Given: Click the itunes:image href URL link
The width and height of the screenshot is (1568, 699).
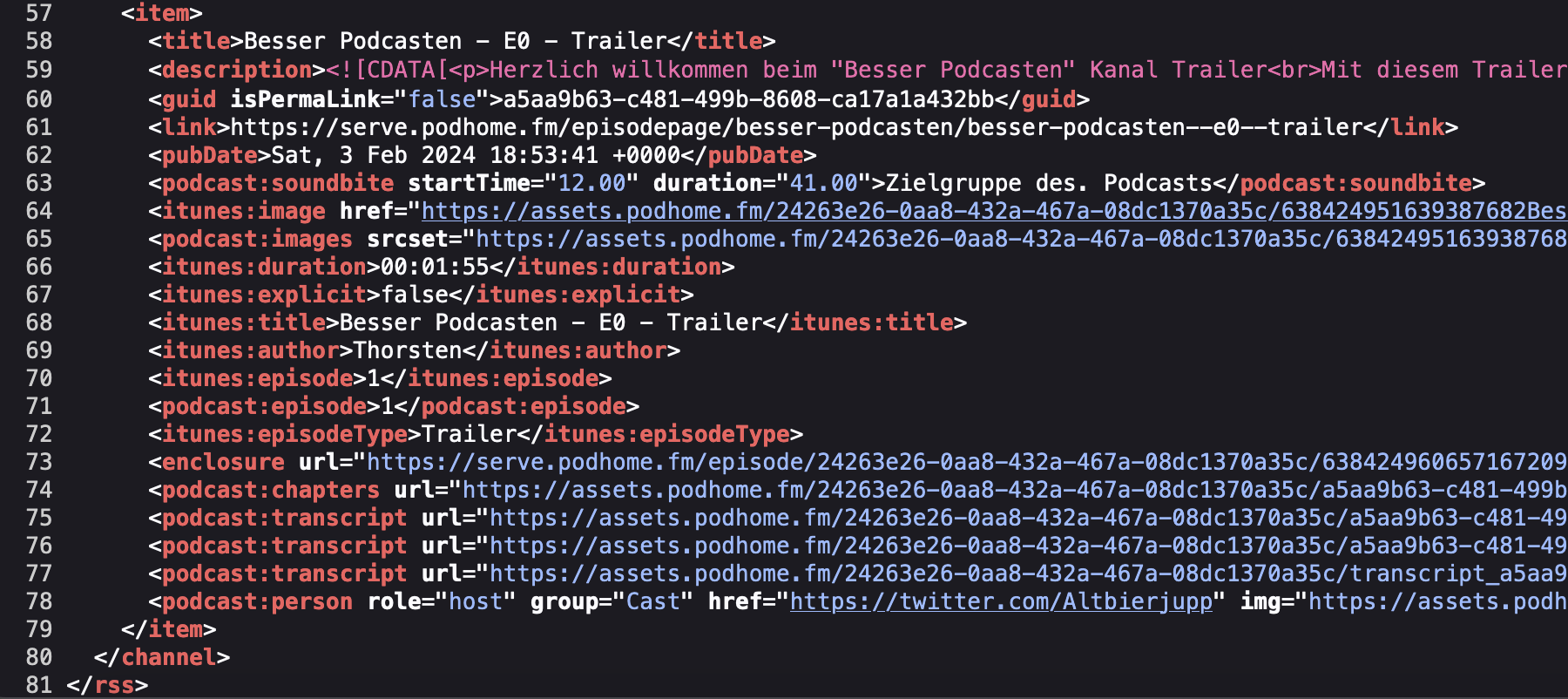Looking at the screenshot, I should tap(994, 211).
